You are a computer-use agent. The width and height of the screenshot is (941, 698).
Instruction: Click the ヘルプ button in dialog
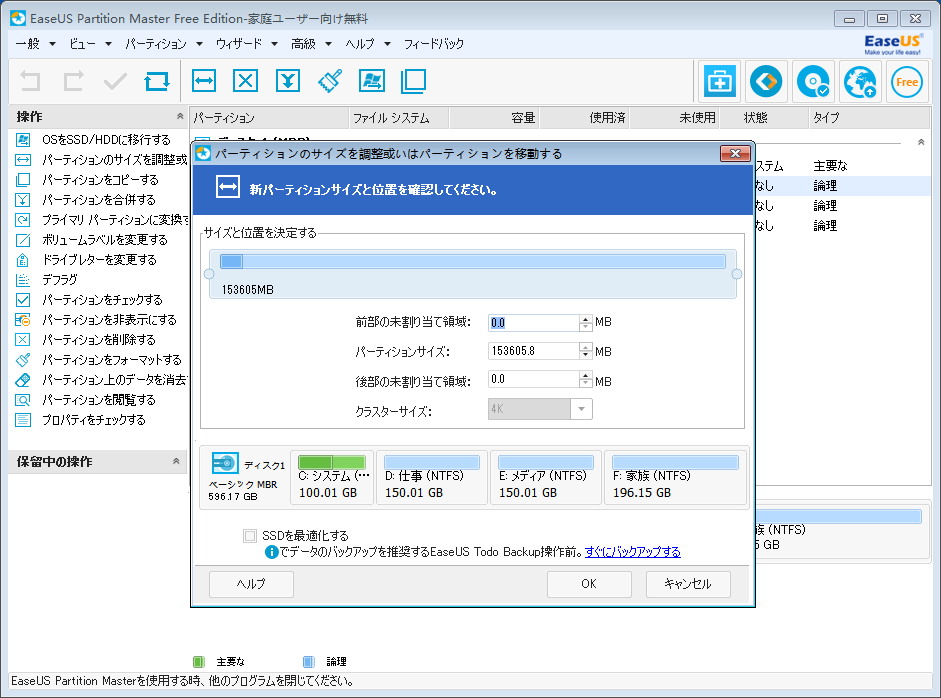coord(251,584)
